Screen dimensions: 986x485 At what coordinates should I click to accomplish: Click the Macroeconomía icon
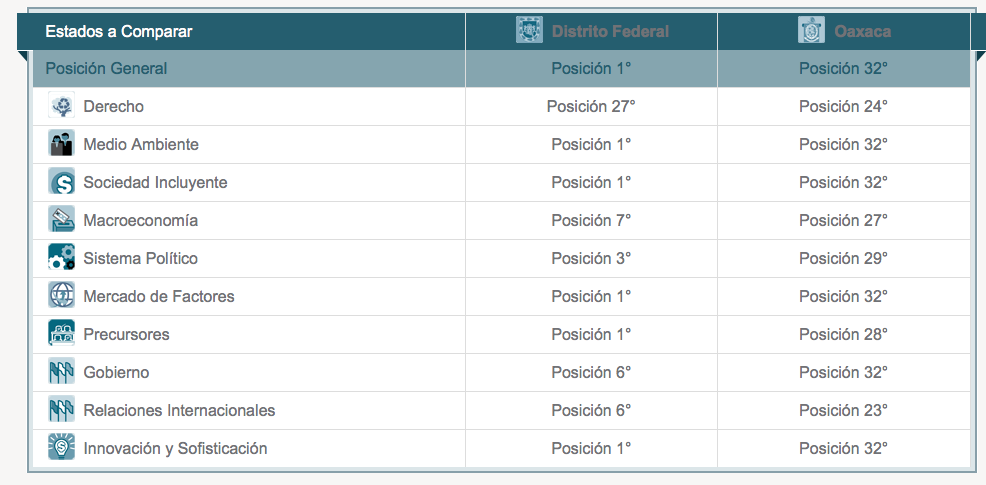click(62, 219)
